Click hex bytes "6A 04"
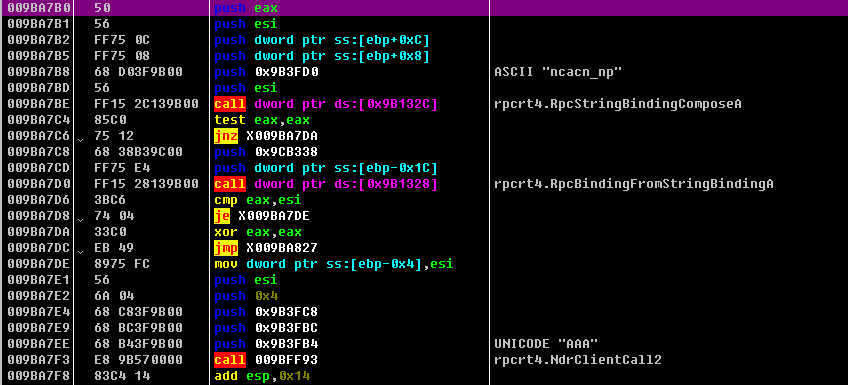The height and width of the screenshot is (385, 848). (x=114, y=296)
